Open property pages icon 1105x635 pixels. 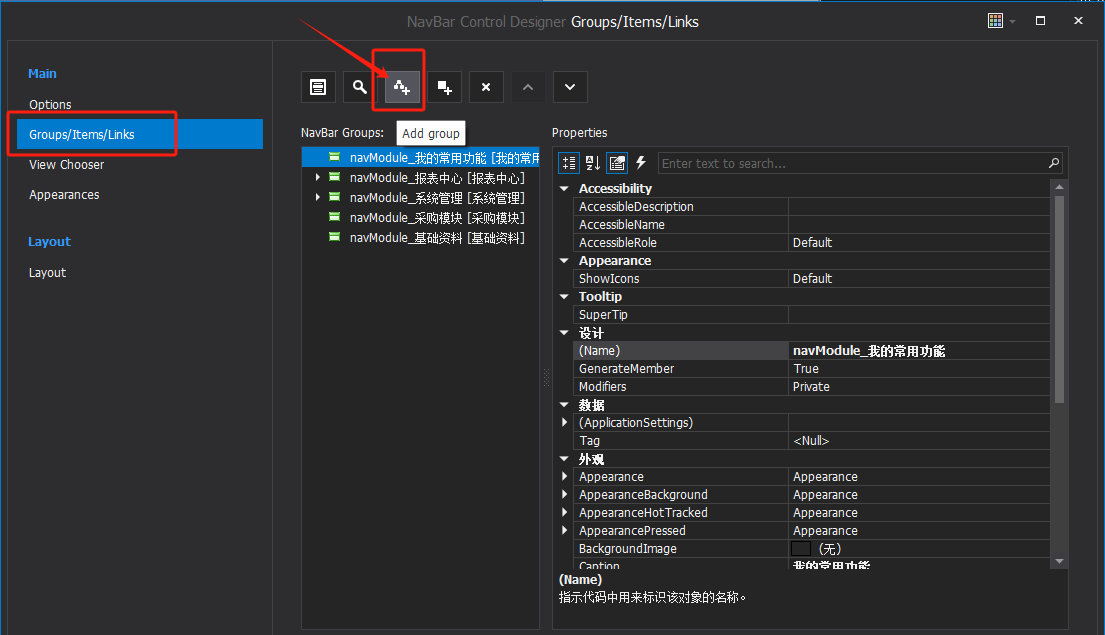click(x=617, y=163)
